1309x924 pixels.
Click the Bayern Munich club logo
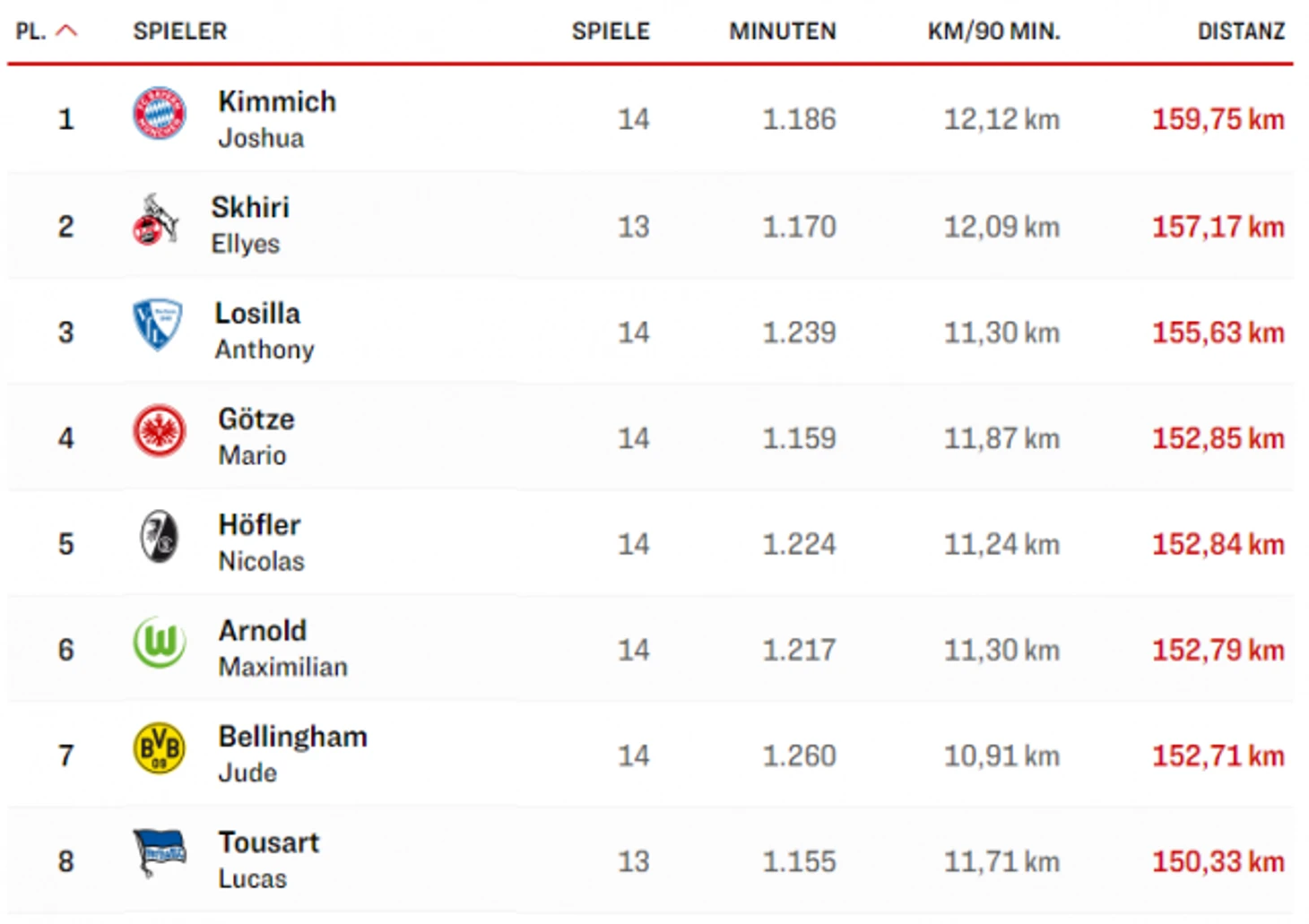point(160,114)
